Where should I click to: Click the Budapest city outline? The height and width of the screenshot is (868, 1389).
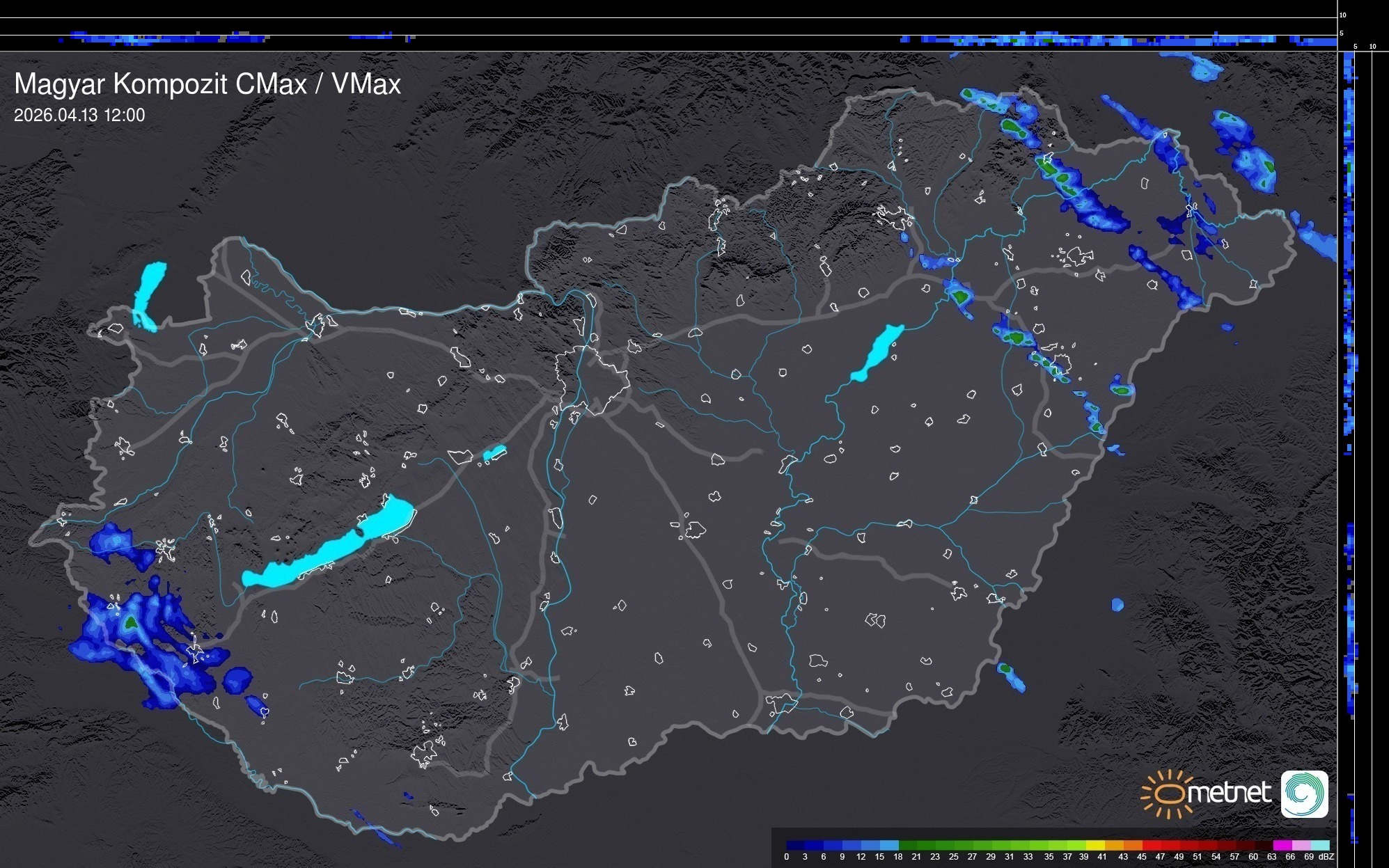click(x=592, y=379)
